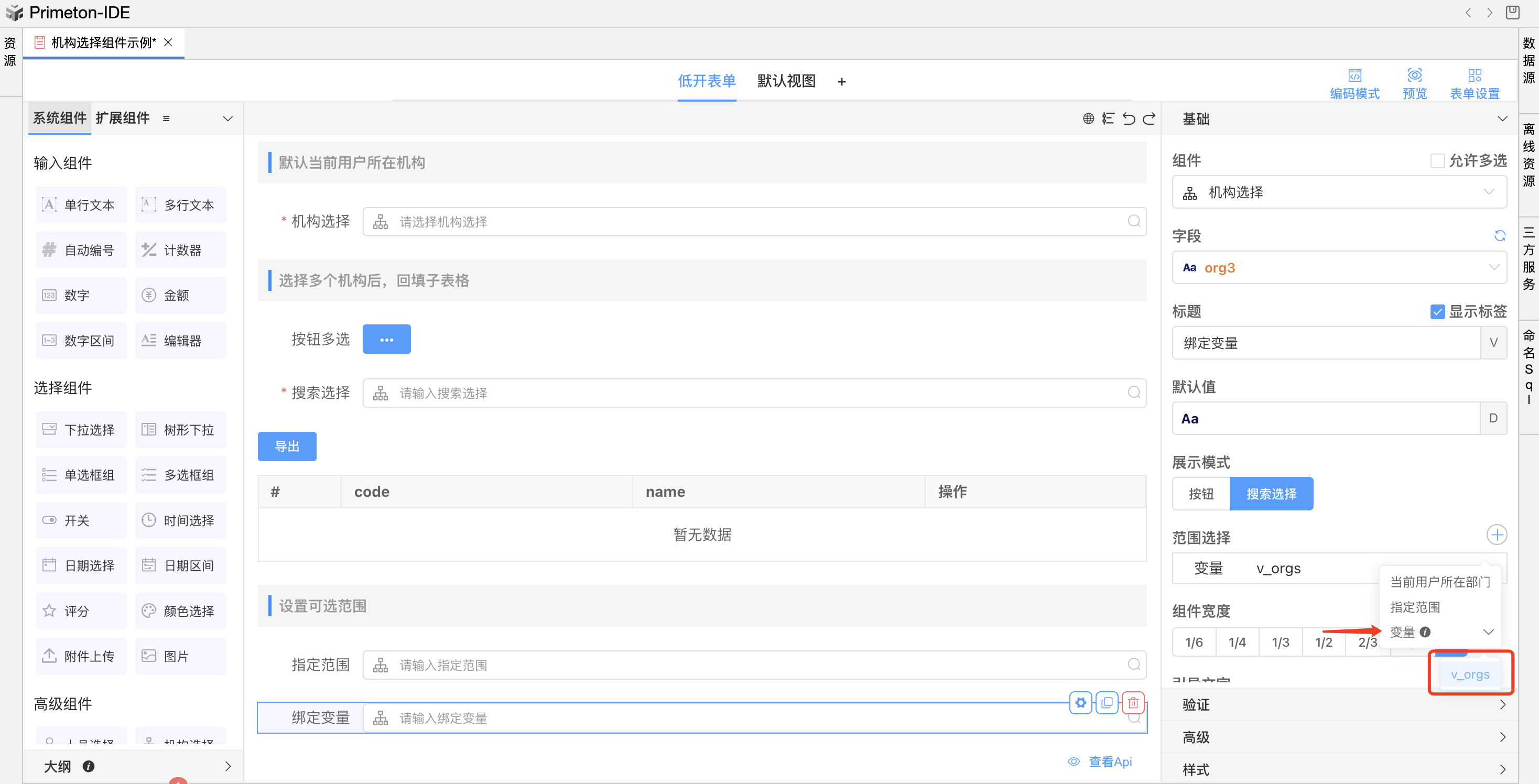Uncheck the 显示标签 checkbox
Image resolution: width=1539 pixels, height=784 pixels.
pos(1437,312)
